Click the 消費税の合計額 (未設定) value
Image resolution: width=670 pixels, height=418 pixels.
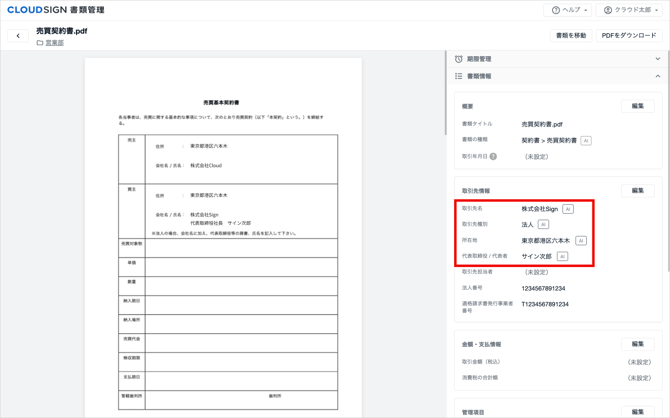[639, 378]
